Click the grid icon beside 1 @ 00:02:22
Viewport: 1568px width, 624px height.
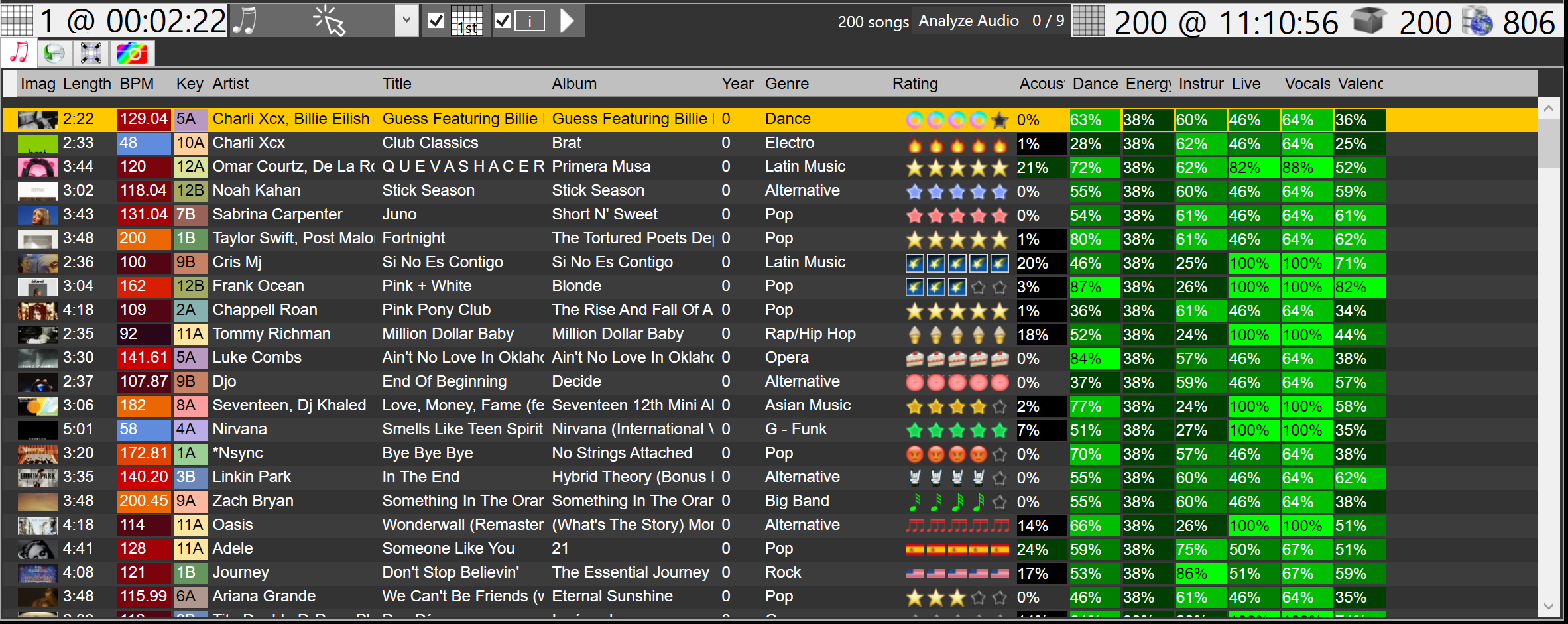[17, 21]
